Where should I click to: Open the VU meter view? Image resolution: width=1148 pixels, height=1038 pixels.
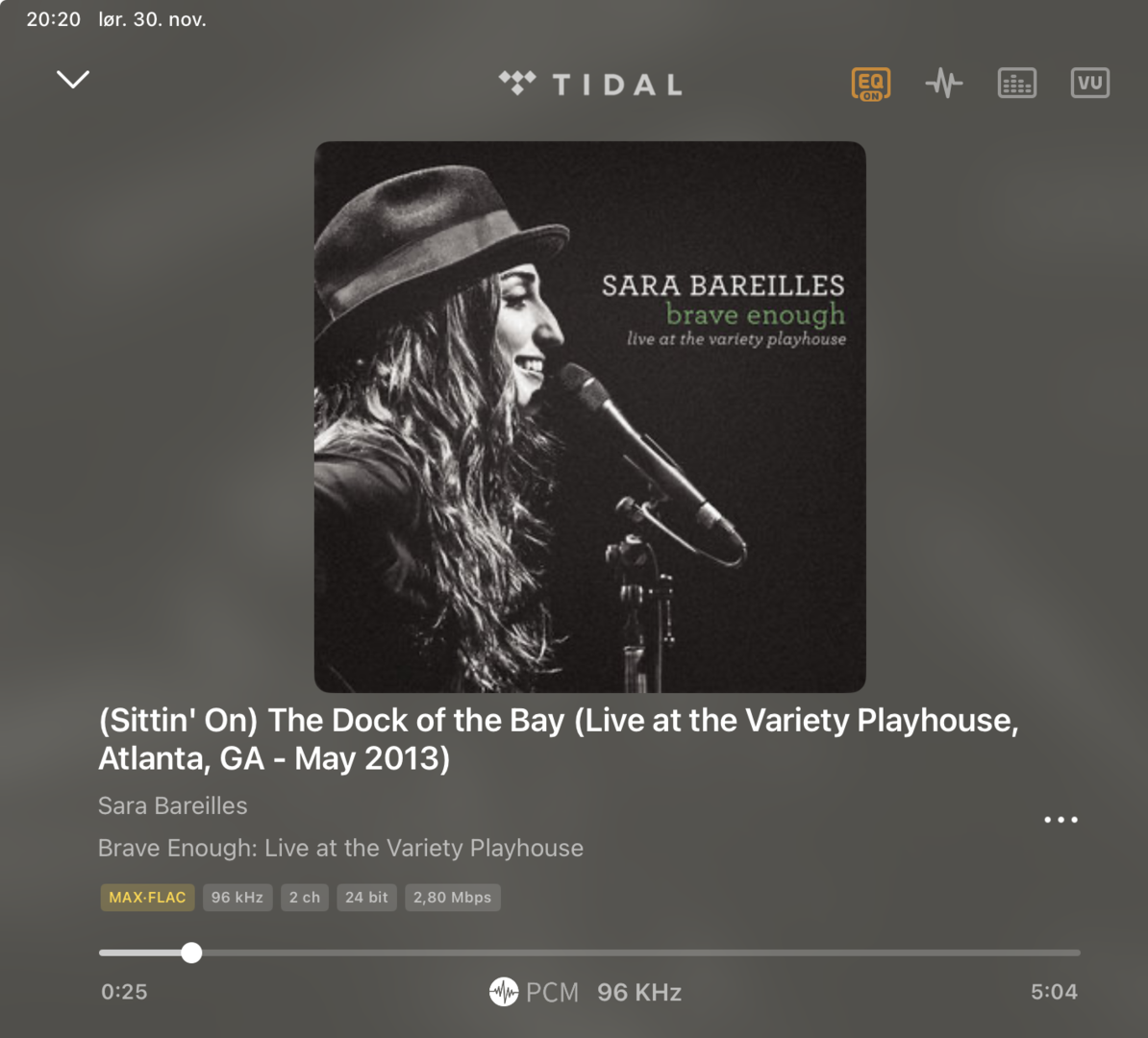(1089, 83)
